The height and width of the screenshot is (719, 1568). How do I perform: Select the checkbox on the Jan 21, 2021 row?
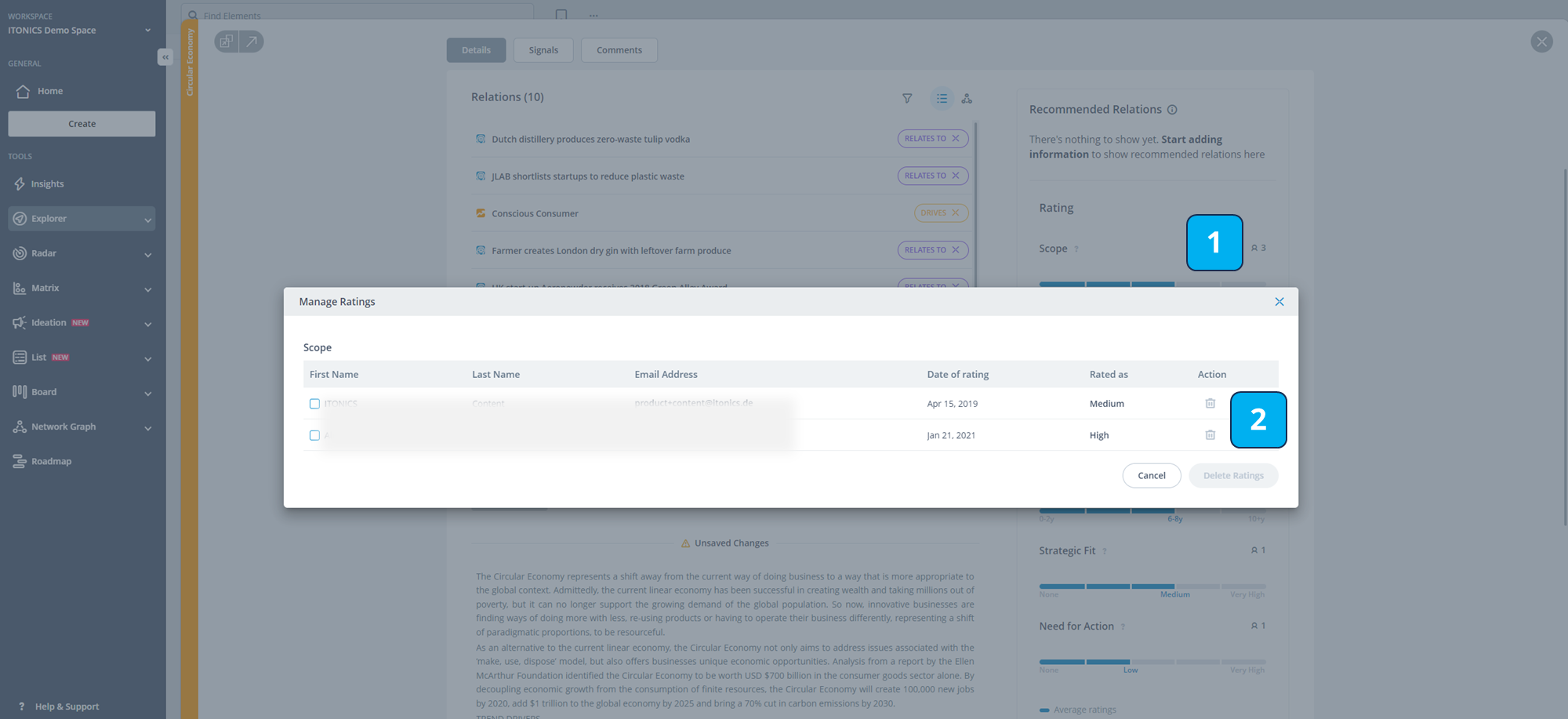click(x=314, y=434)
